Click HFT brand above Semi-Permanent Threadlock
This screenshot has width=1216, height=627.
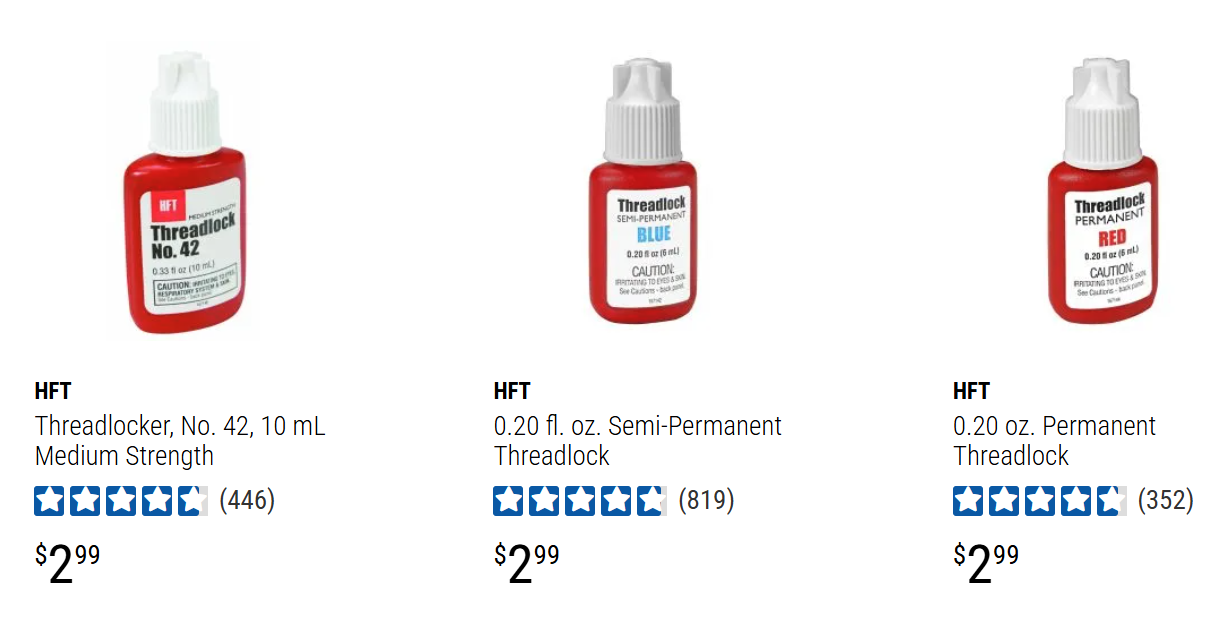click(x=512, y=391)
